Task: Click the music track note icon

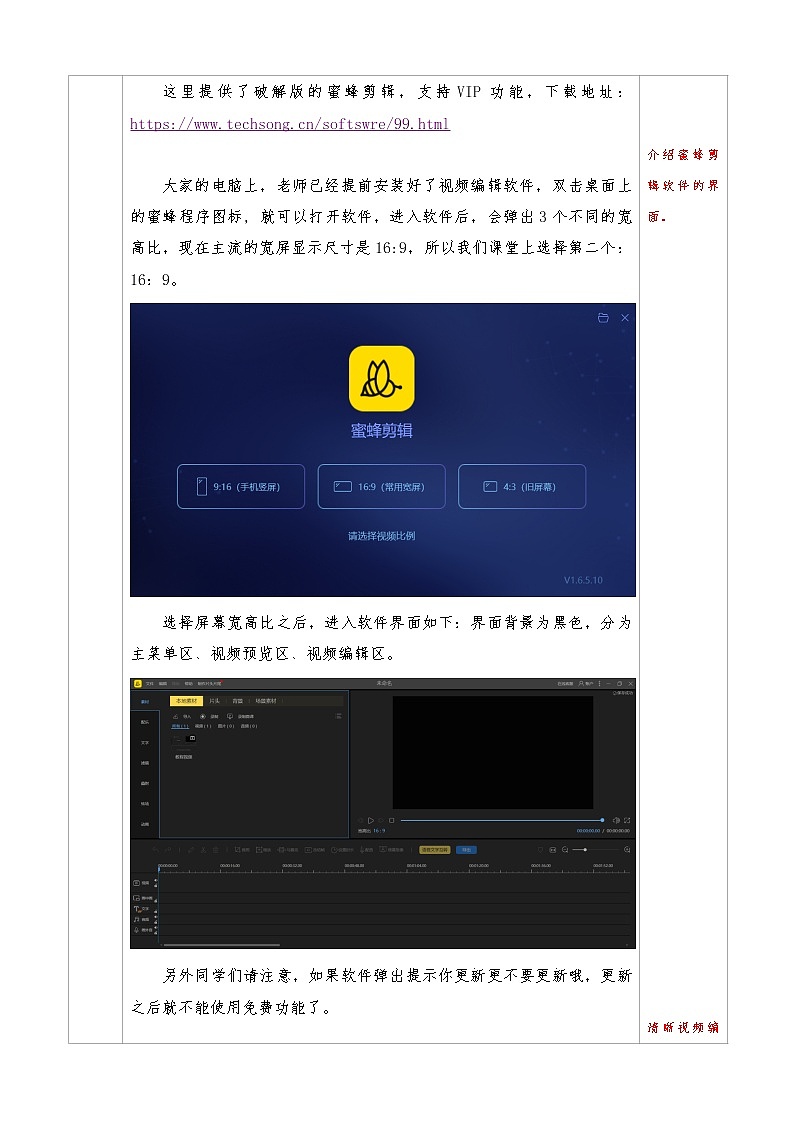Action: point(136,919)
